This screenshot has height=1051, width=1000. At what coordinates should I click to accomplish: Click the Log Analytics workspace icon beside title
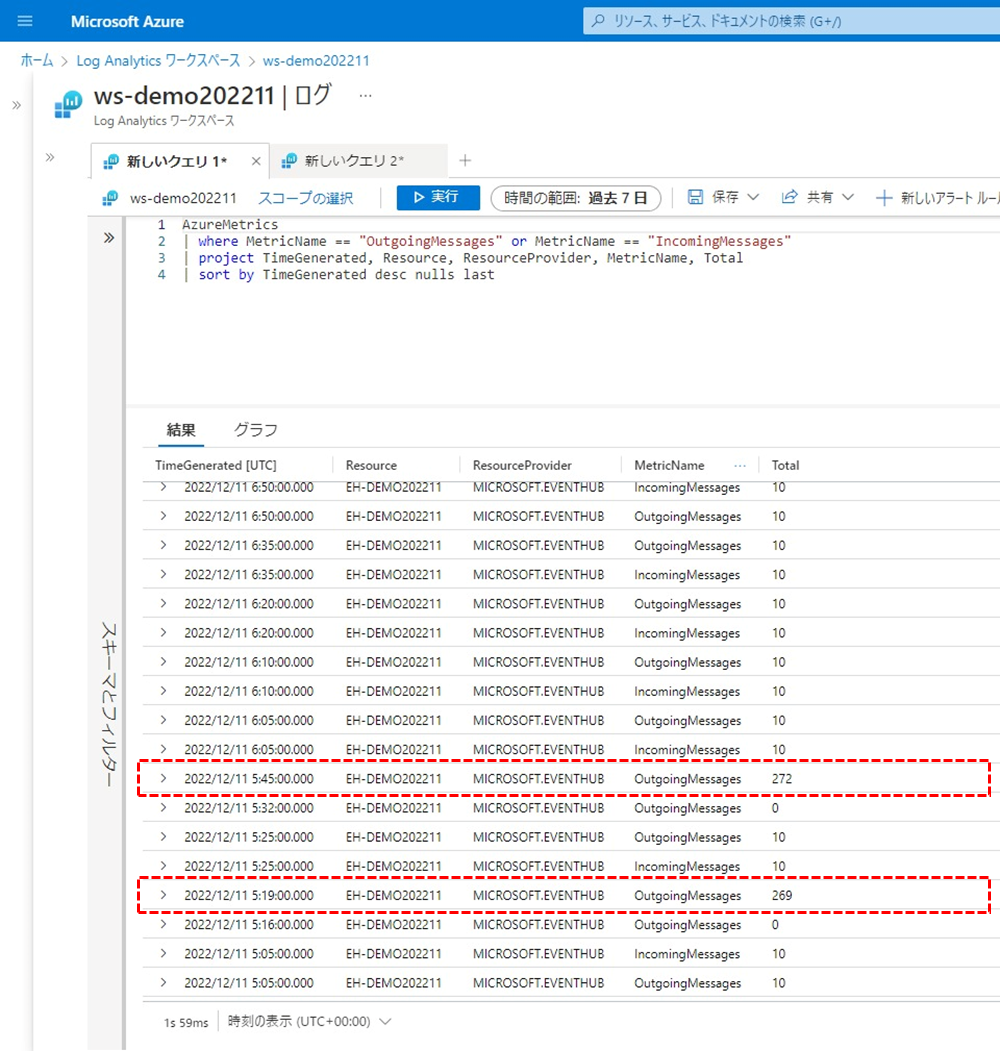(68, 105)
